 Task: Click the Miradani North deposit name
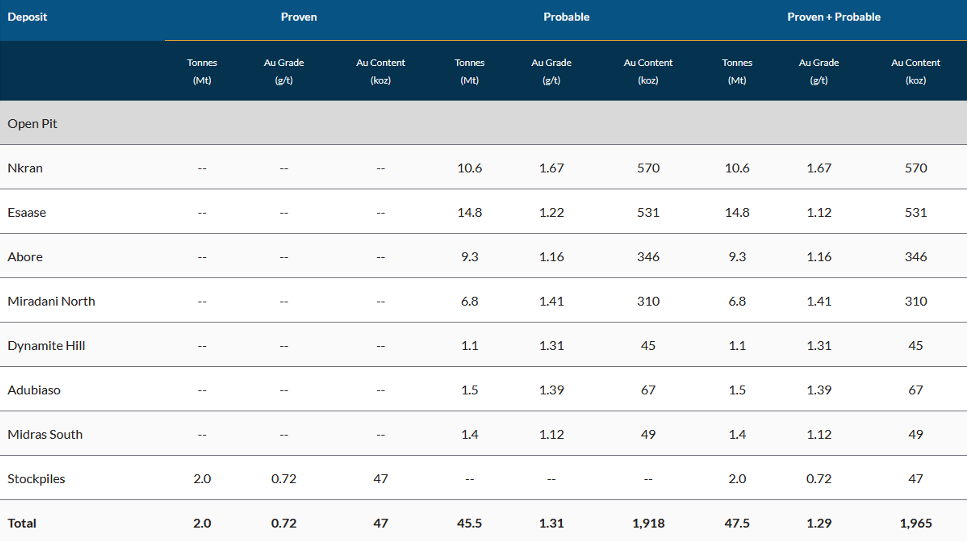tap(51, 301)
